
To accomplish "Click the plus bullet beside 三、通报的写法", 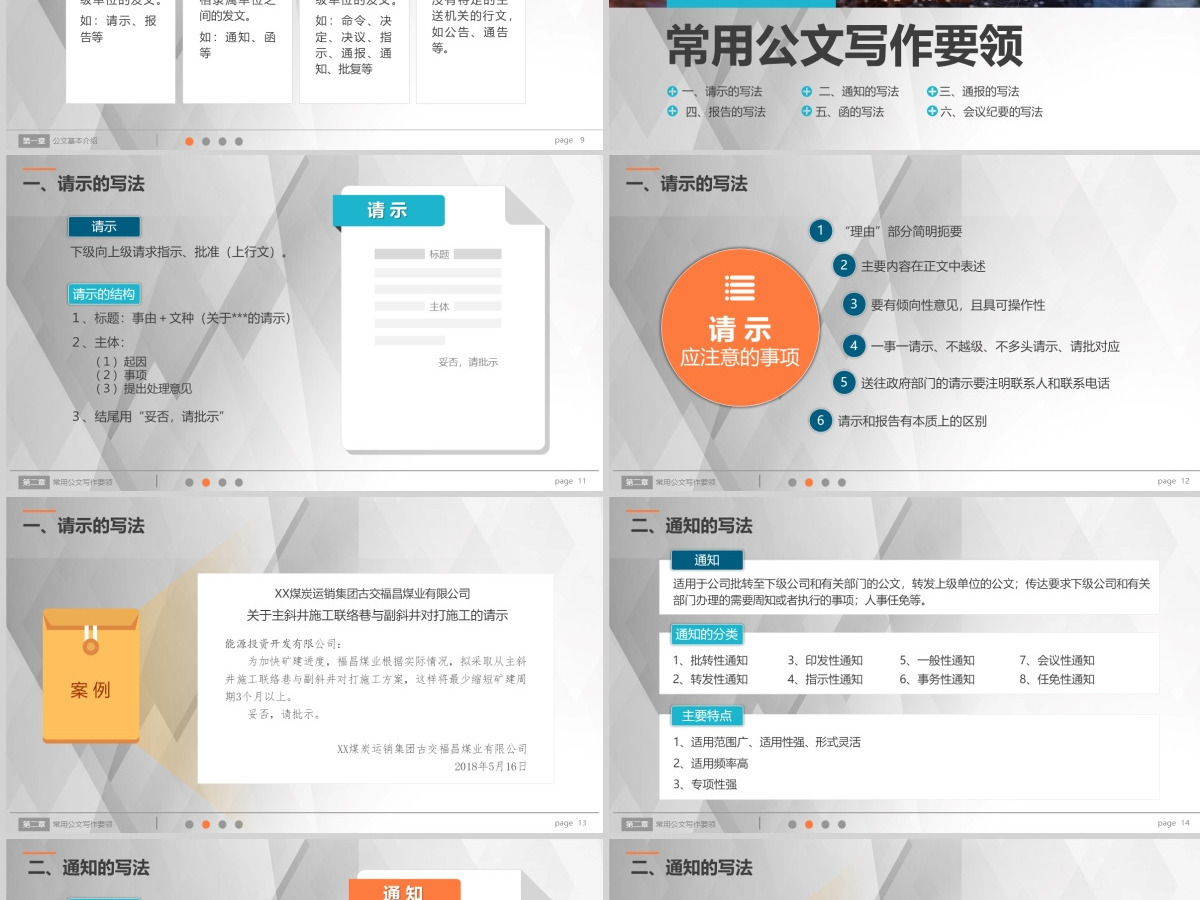I will [932, 91].
